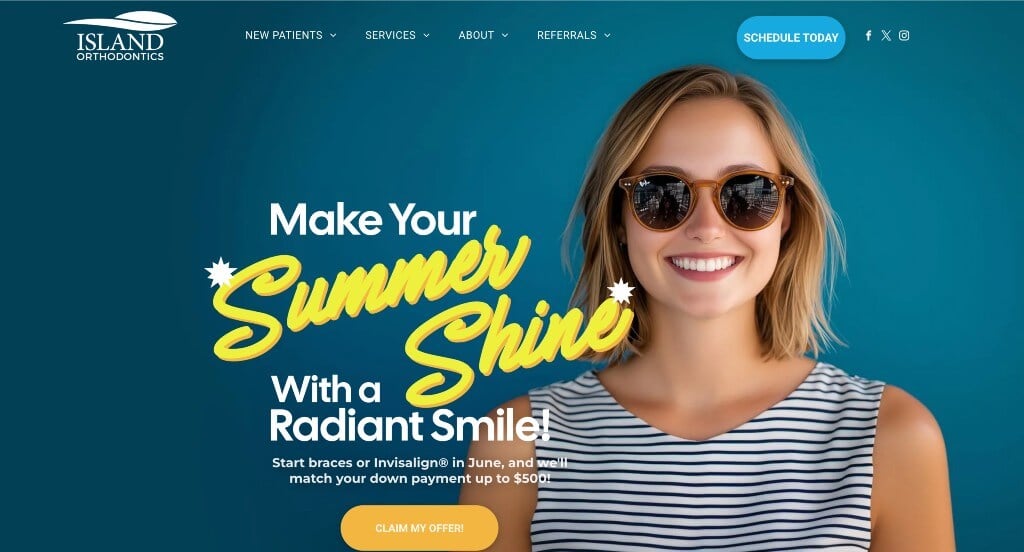The height and width of the screenshot is (552, 1024).
Task: Expand the New Patients chevron arrow
Action: (333, 35)
